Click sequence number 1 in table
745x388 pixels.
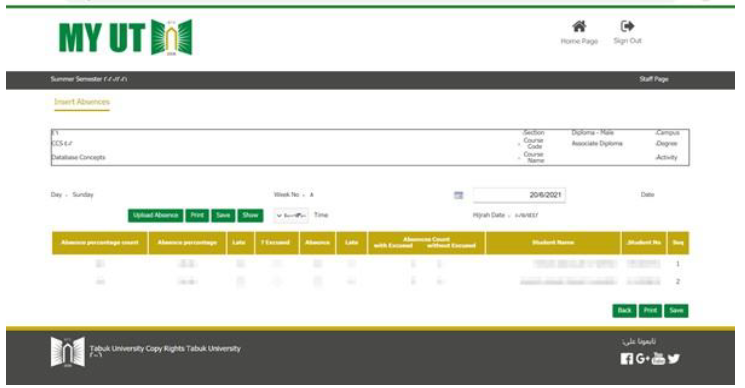[678, 264]
